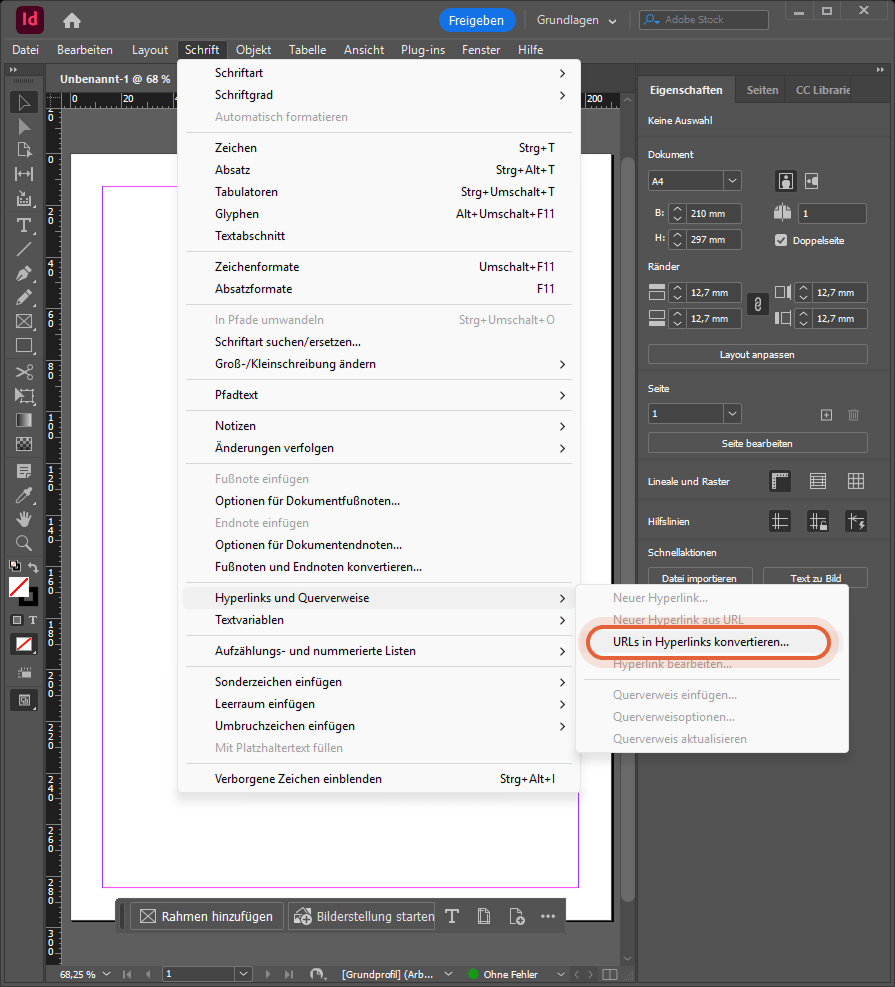Select the Line tool
The height and width of the screenshot is (987, 895).
tap(24, 249)
